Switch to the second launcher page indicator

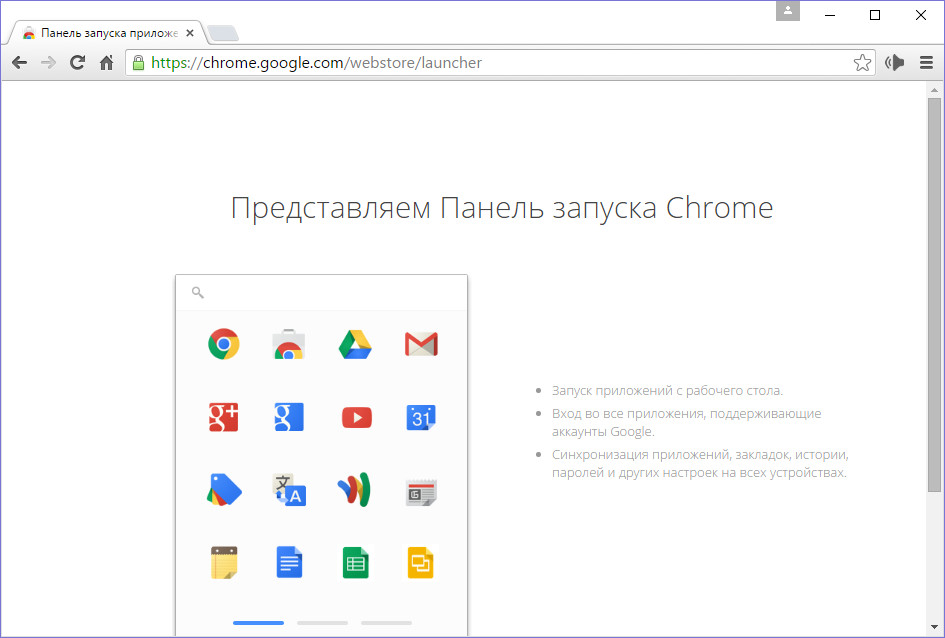(322, 623)
